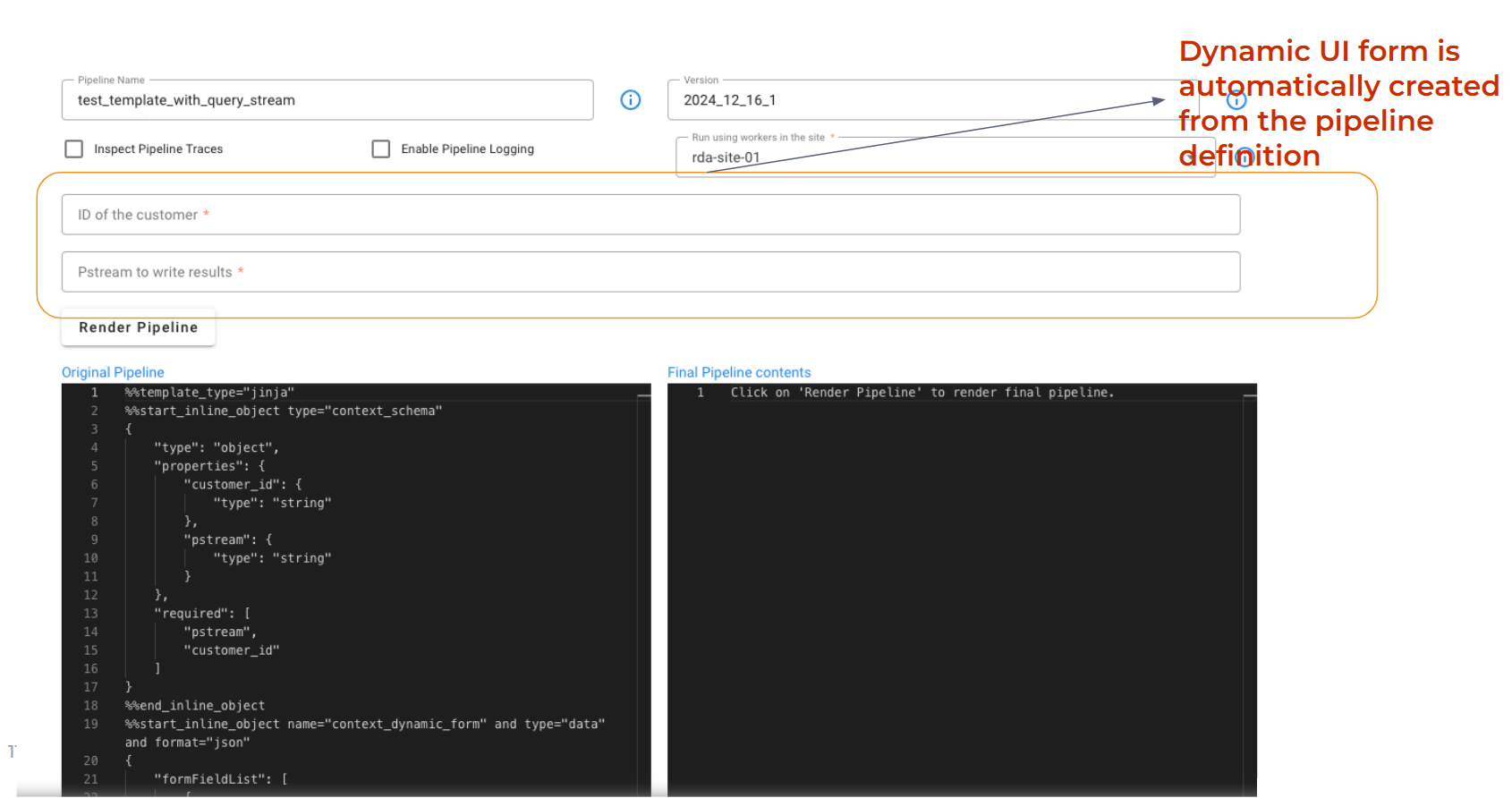The width and height of the screenshot is (1512, 798).
Task: Click info icon beside Version field
Action: (1236, 100)
